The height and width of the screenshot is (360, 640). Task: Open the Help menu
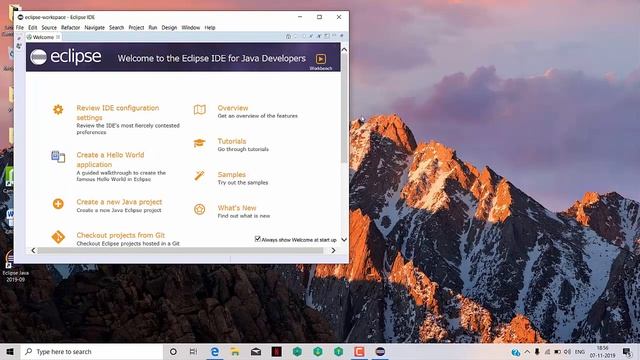(210, 27)
